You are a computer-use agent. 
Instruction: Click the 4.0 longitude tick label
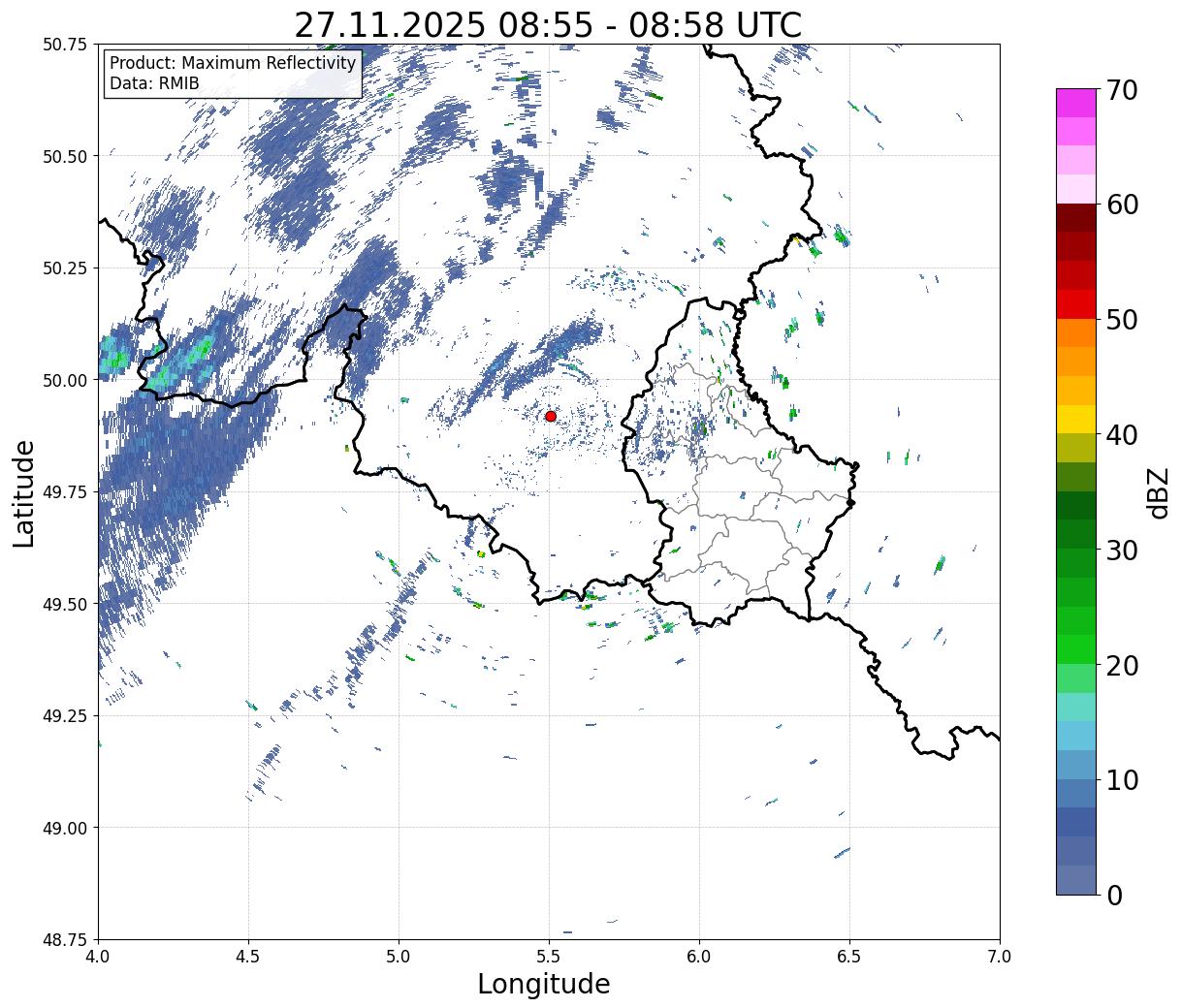(x=98, y=957)
